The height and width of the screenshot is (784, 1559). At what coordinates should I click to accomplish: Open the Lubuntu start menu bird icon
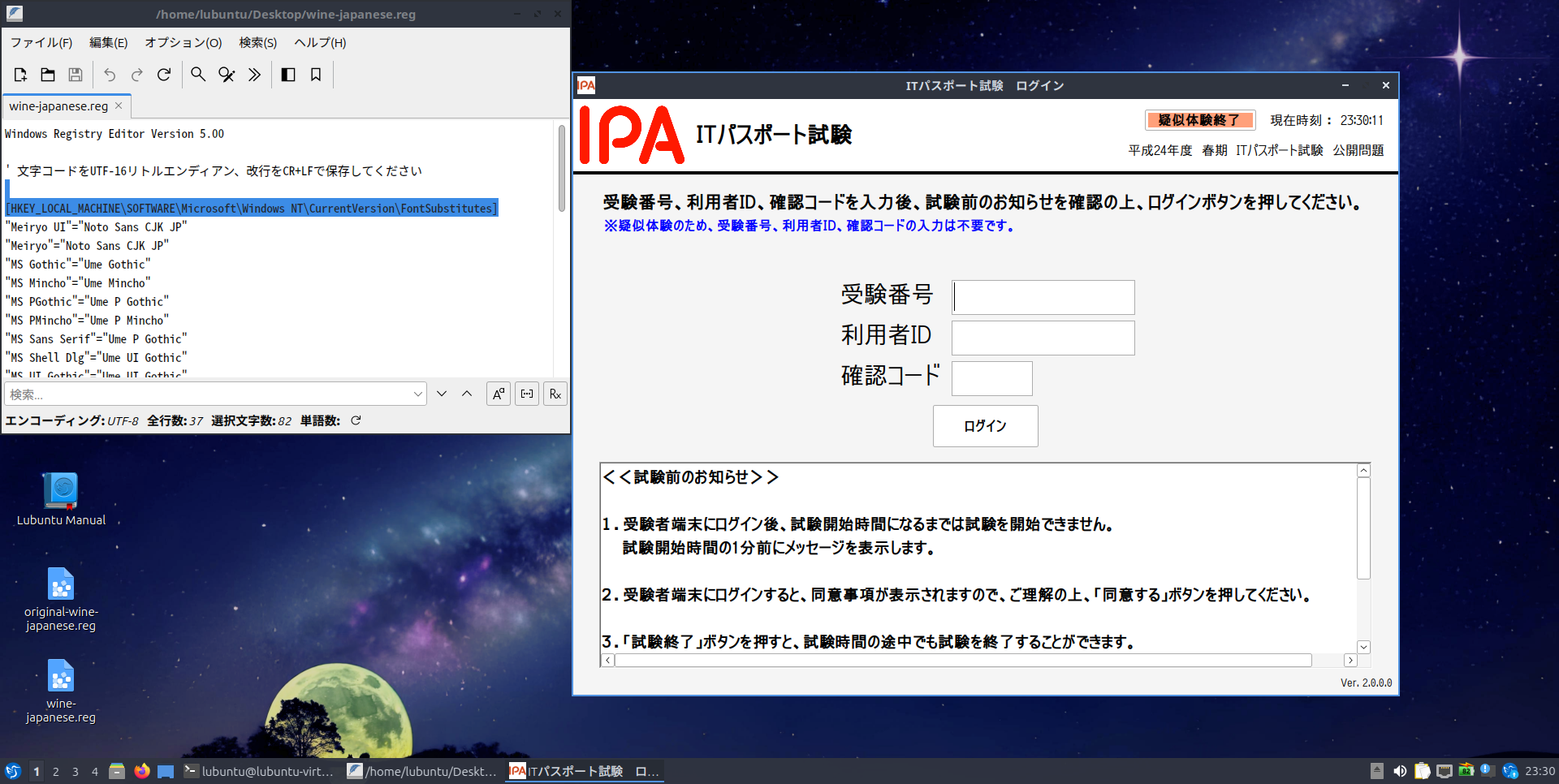(x=12, y=771)
